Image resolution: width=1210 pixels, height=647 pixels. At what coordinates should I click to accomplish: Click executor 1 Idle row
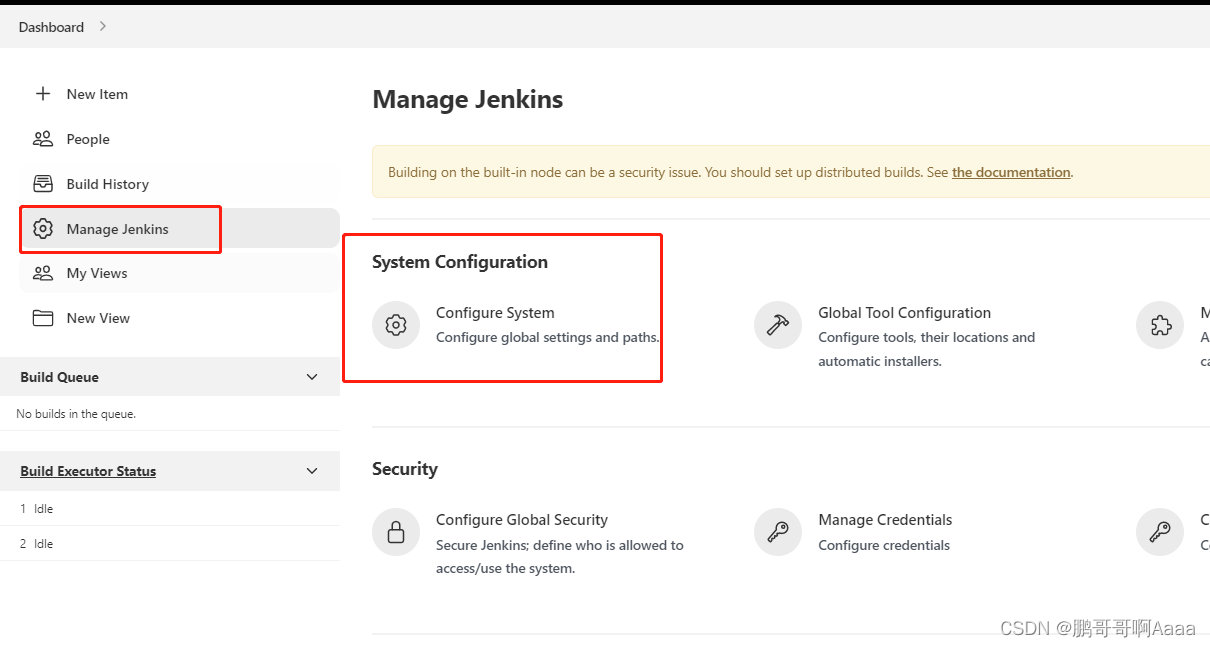[170, 509]
